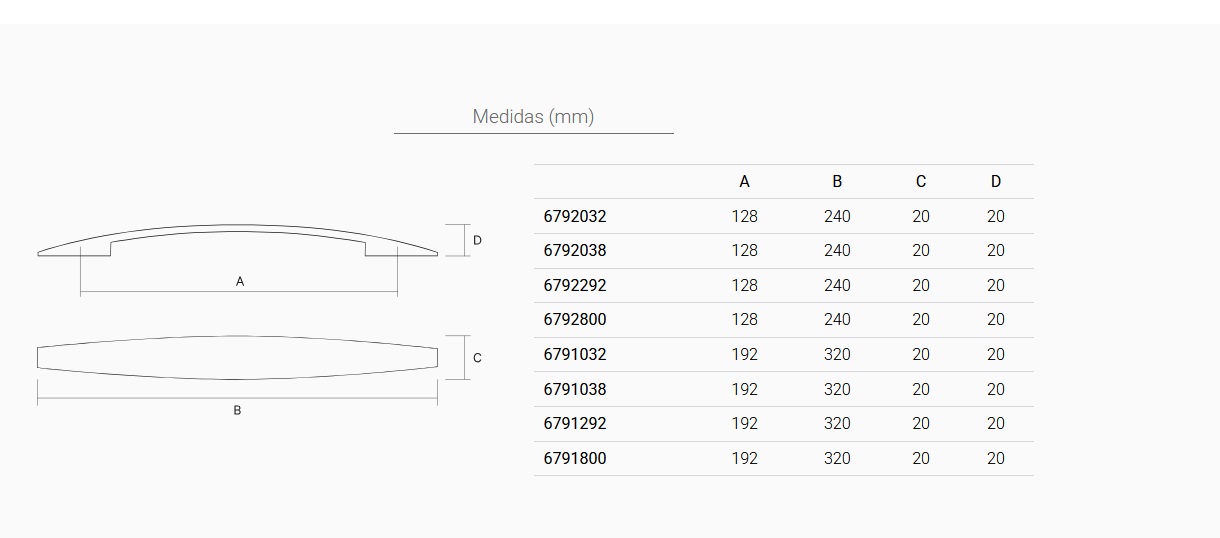Select product code 6792032
Viewport: 1220px width, 538px height.
575,216
